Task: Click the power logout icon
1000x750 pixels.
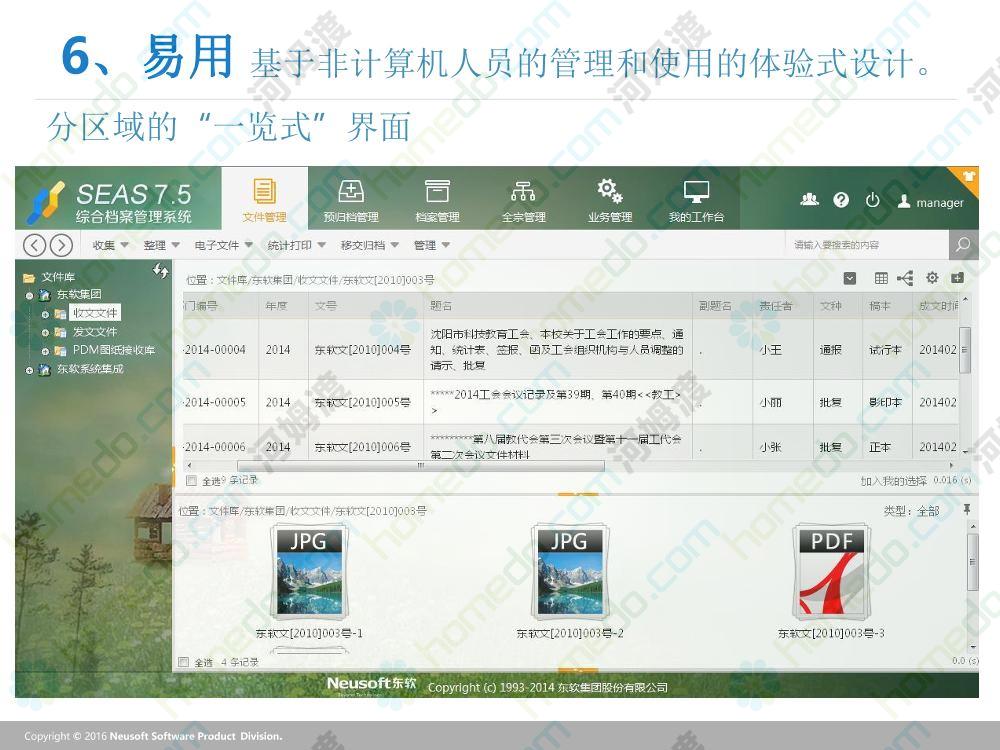Action: pos(872,201)
